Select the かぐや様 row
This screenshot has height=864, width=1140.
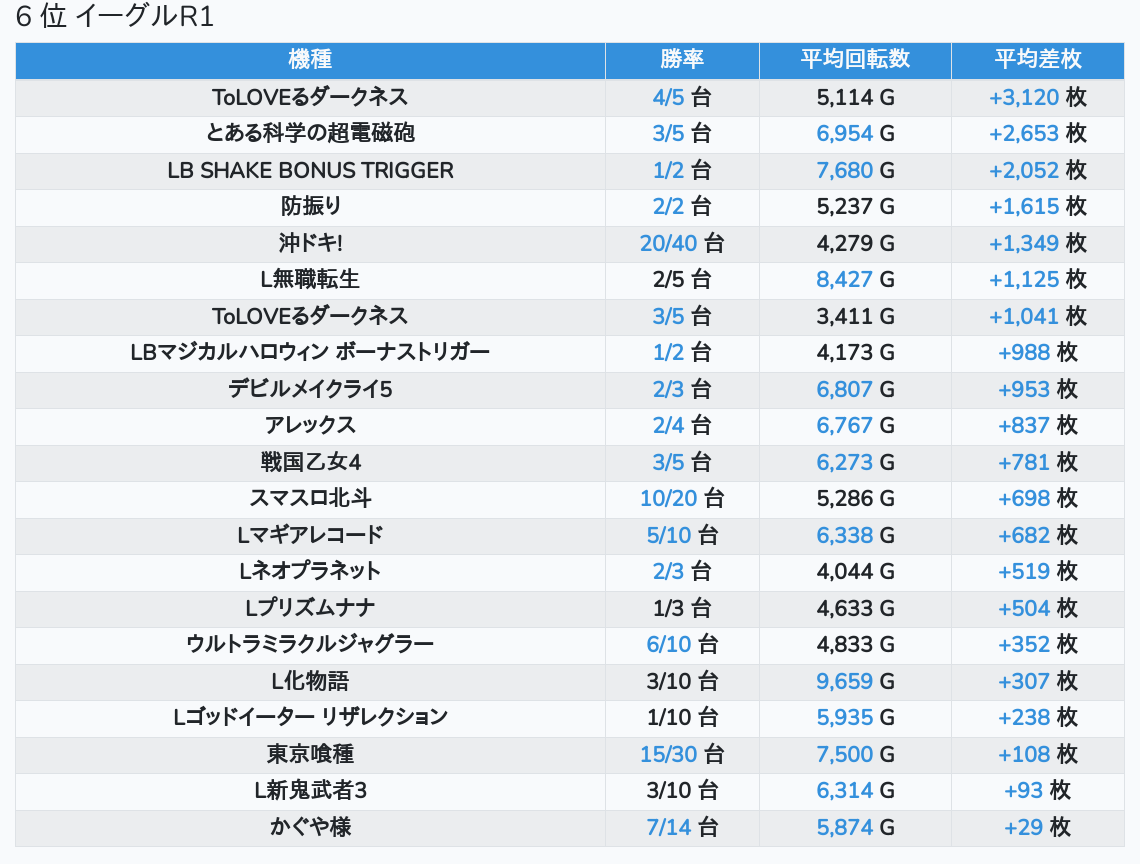click(x=310, y=827)
